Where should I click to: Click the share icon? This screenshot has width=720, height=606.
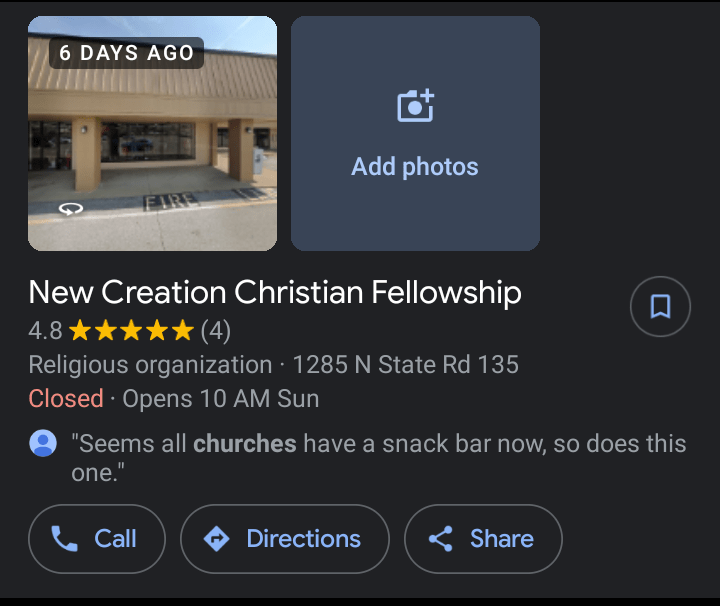click(x=440, y=539)
